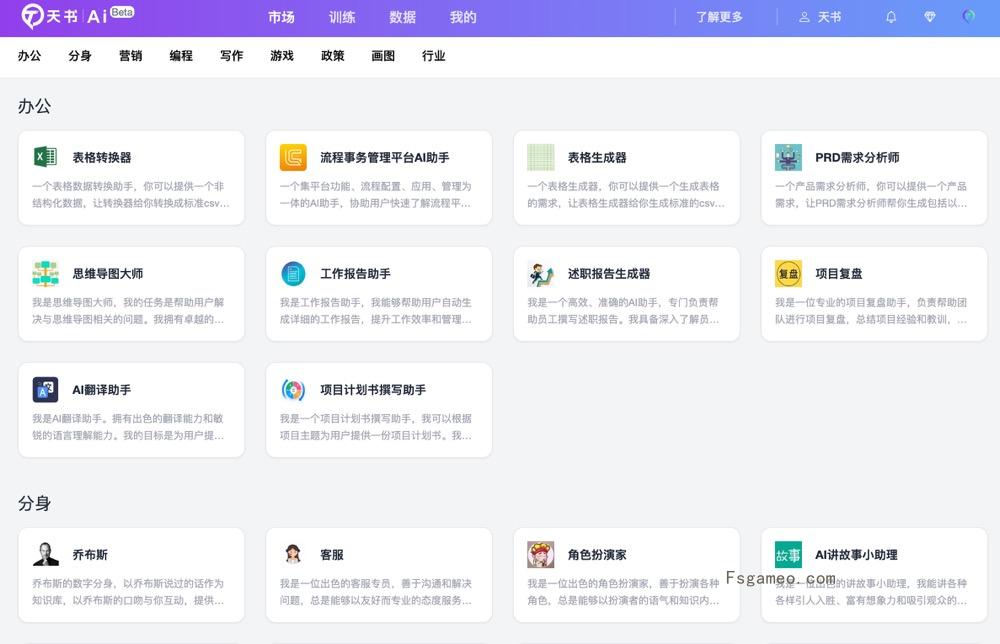Click the user icon beside 天书
The image size is (1000, 644).
pos(804,17)
